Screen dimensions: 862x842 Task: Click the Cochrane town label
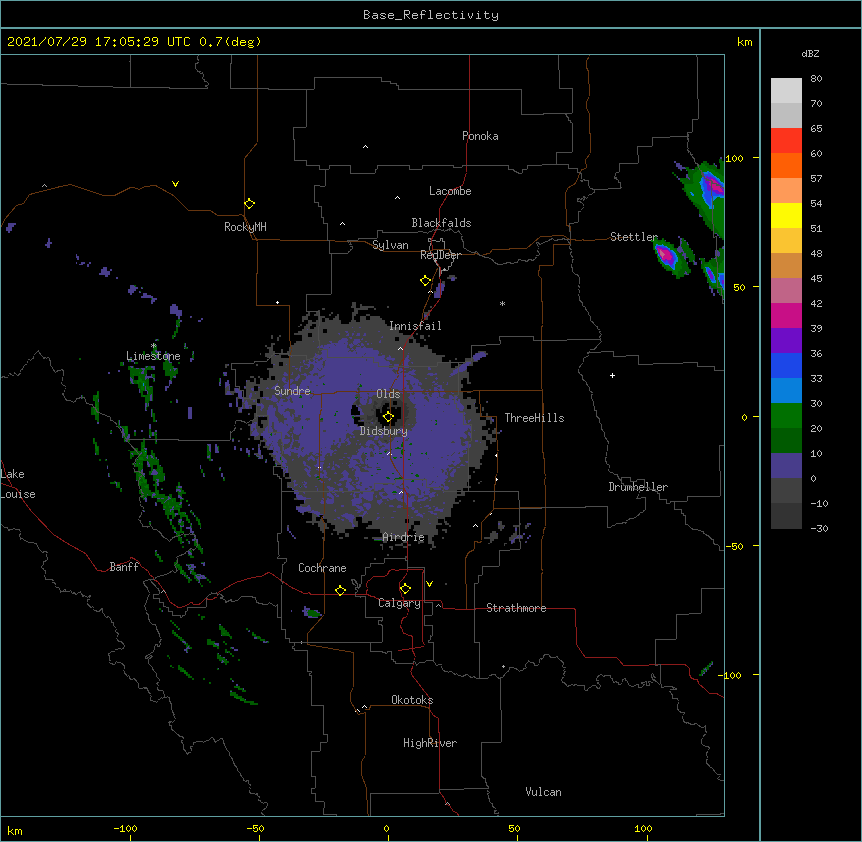(322, 568)
